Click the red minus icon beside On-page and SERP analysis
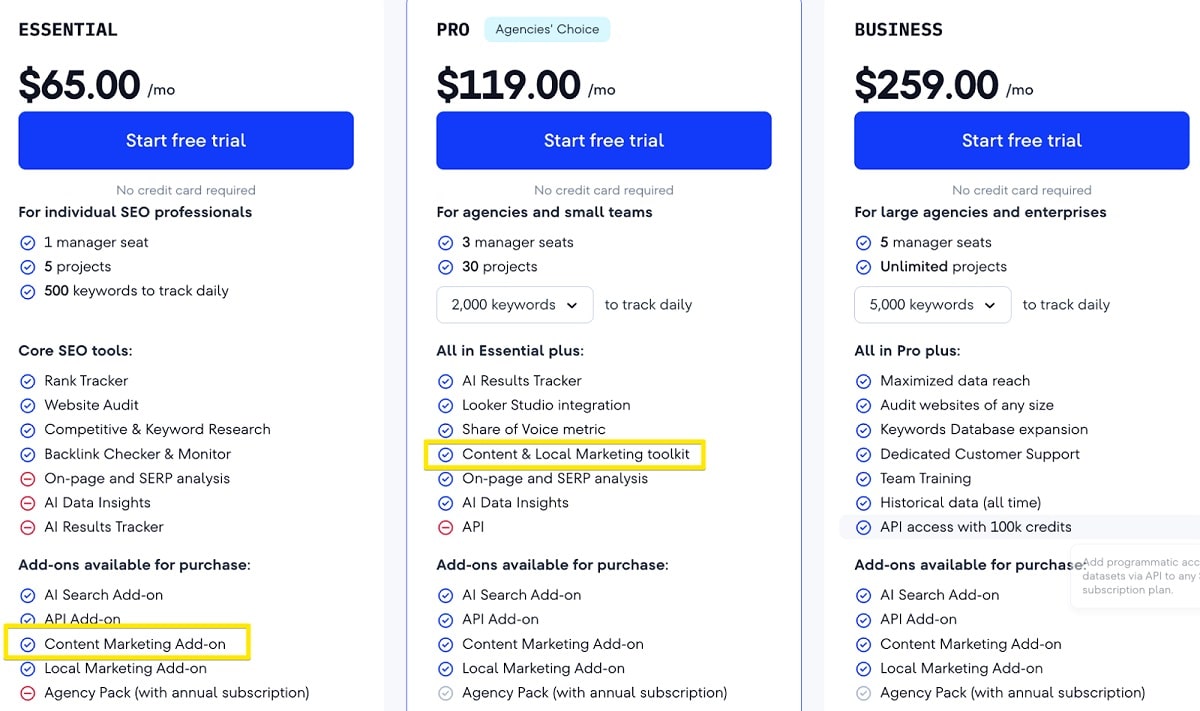Screen dimensions: 1200x711 coord(29,478)
